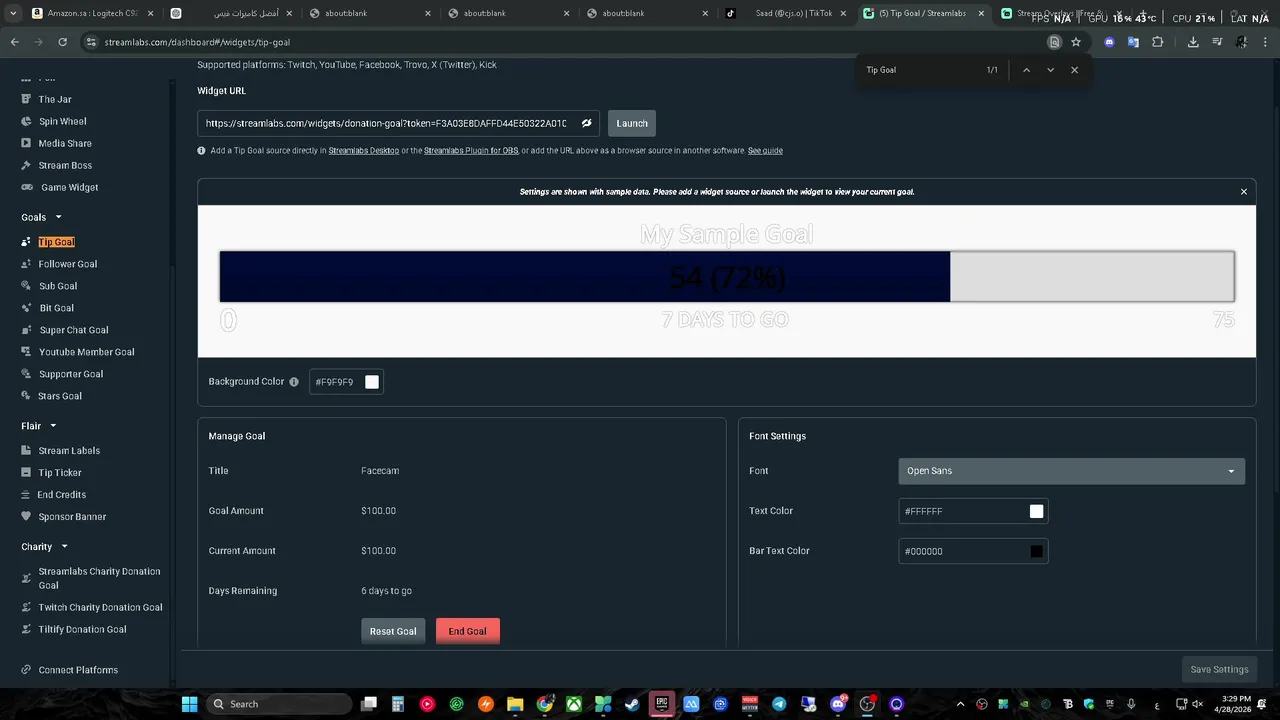Open Sponsor Banner widget
This screenshot has height=720, width=1280.
point(72,517)
